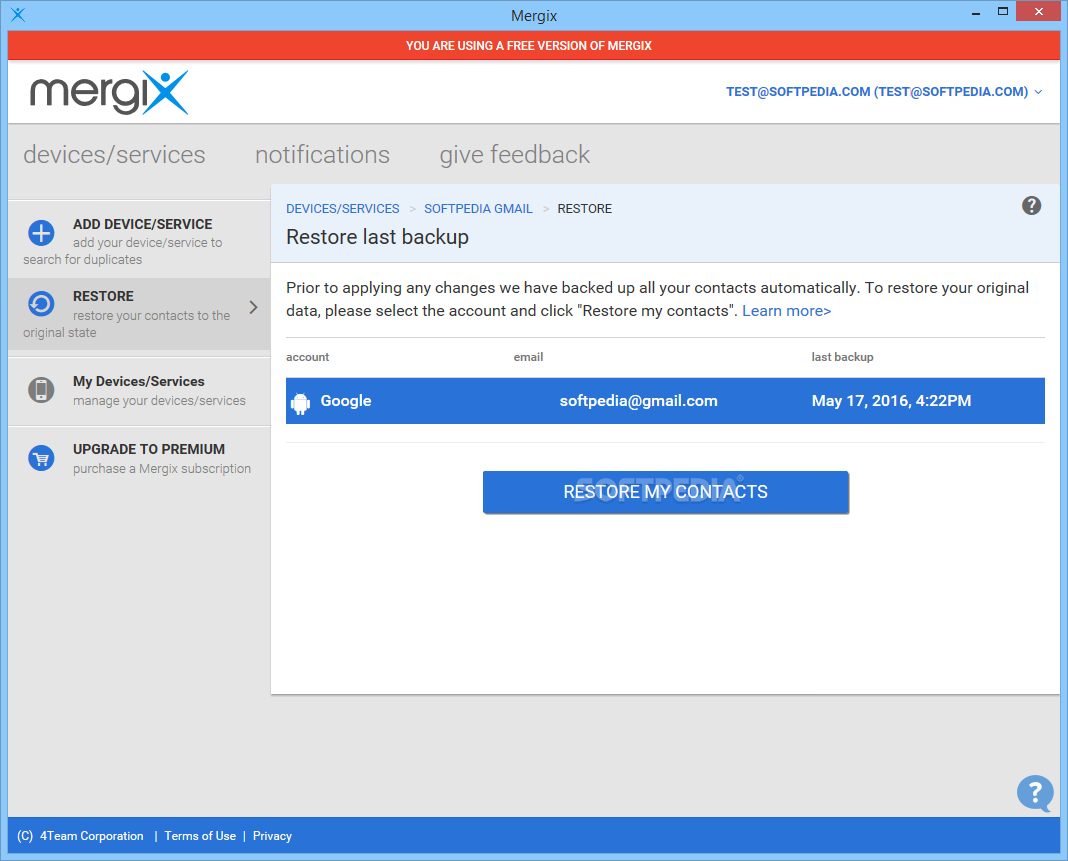This screenshot has height=861, width=1068.
Task: Click the May 17, 2016, 4:22PM backup date
Action: click(x=891, y=401)
